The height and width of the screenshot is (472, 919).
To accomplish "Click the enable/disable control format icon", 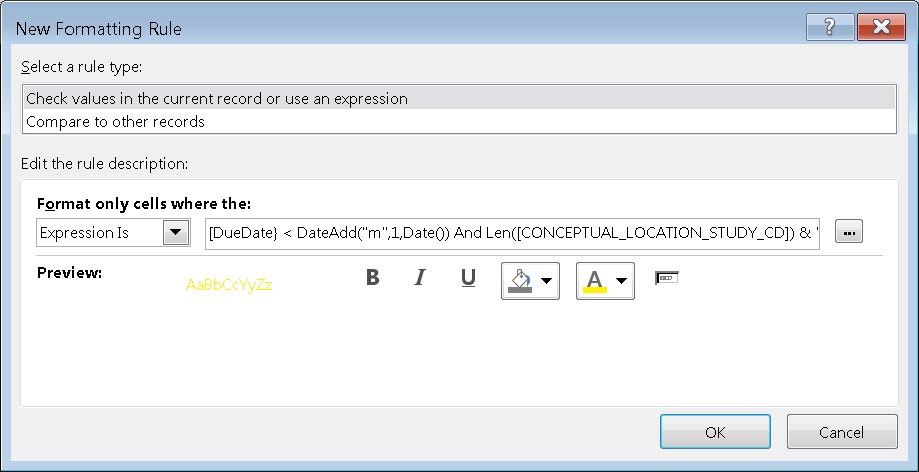I will [666, 278].
